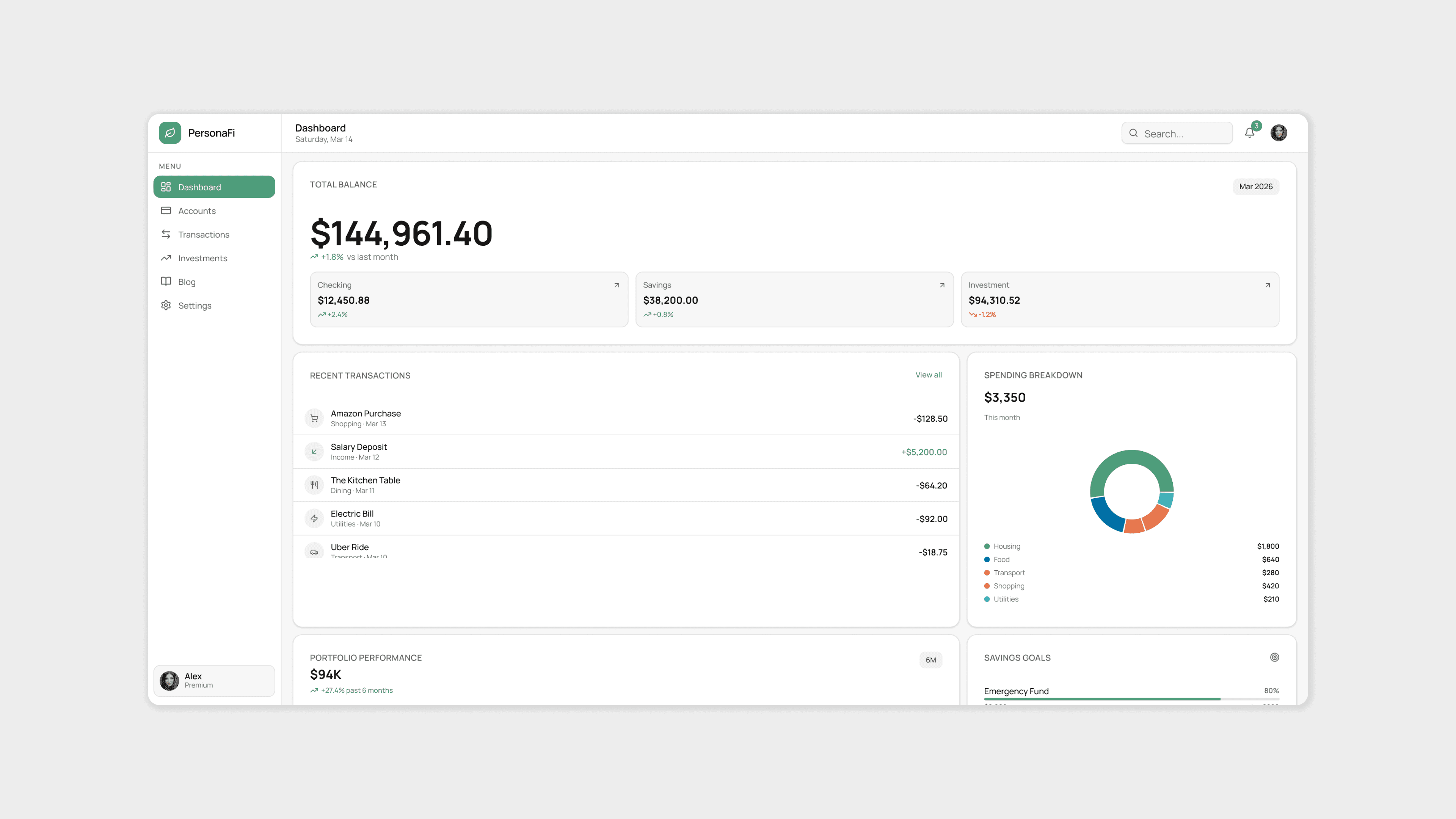Screen dimensions: 1456x819
Task: Open notifications bell icon
Action: pyautogui.click(x=1249, y=133)
